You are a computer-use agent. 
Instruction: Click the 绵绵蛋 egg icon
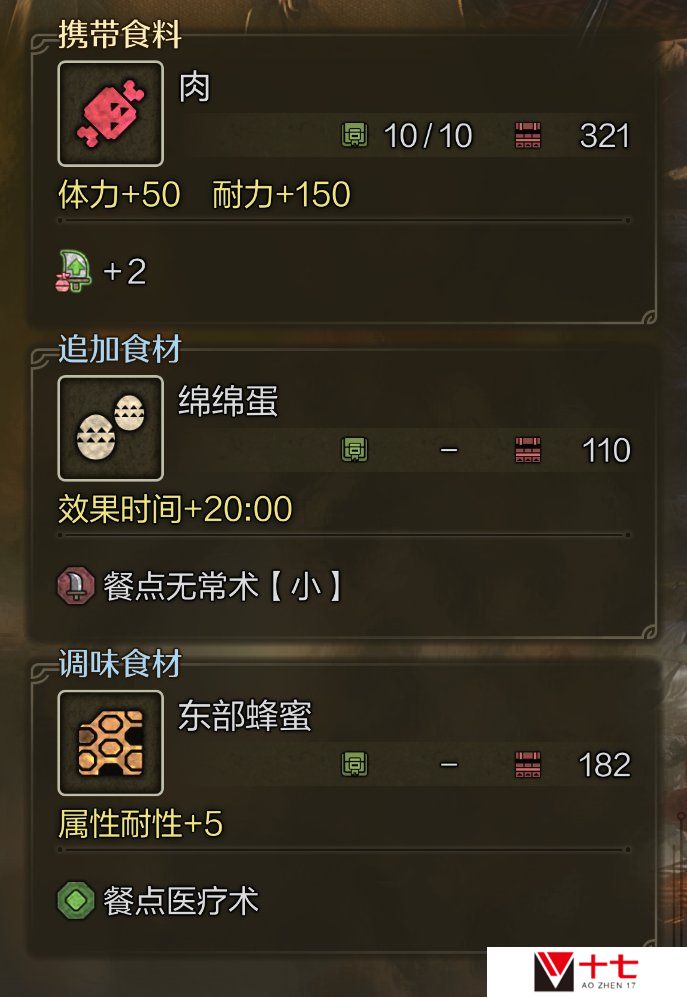pos(111,428)
